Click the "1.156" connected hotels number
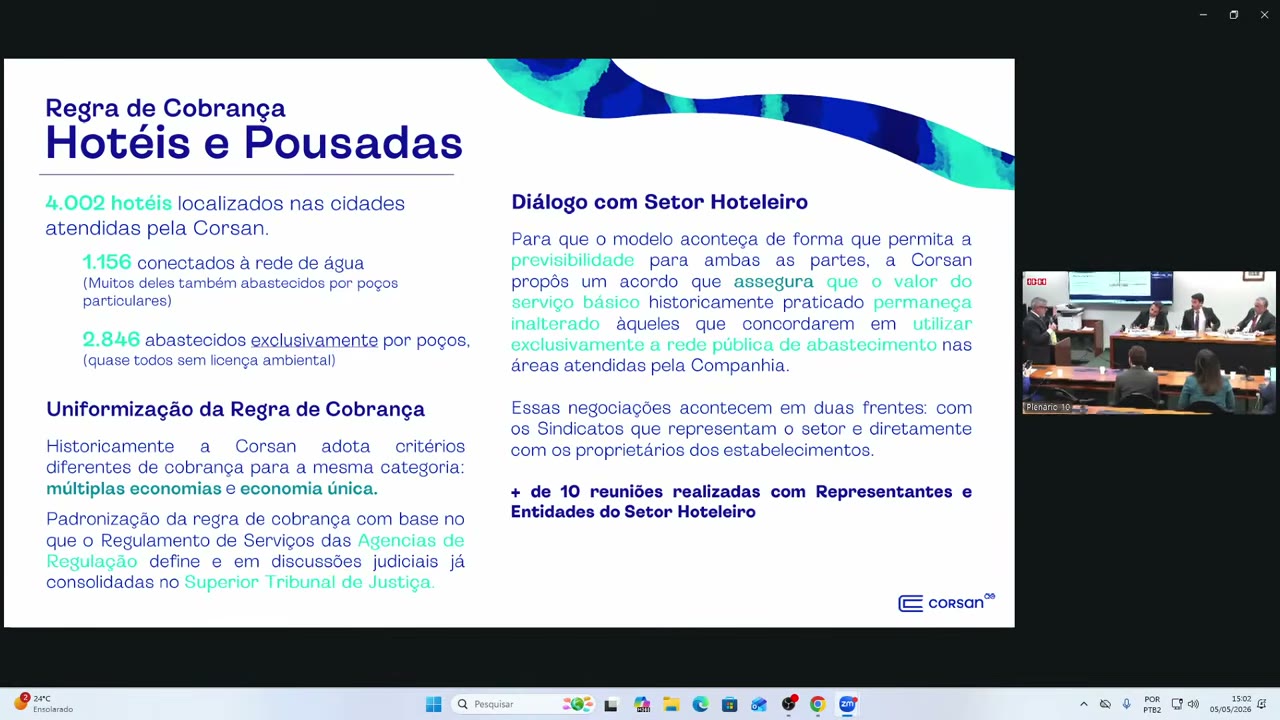This screenshot has width=1280, height=720. pyautogui.click(x=107, y=262)
